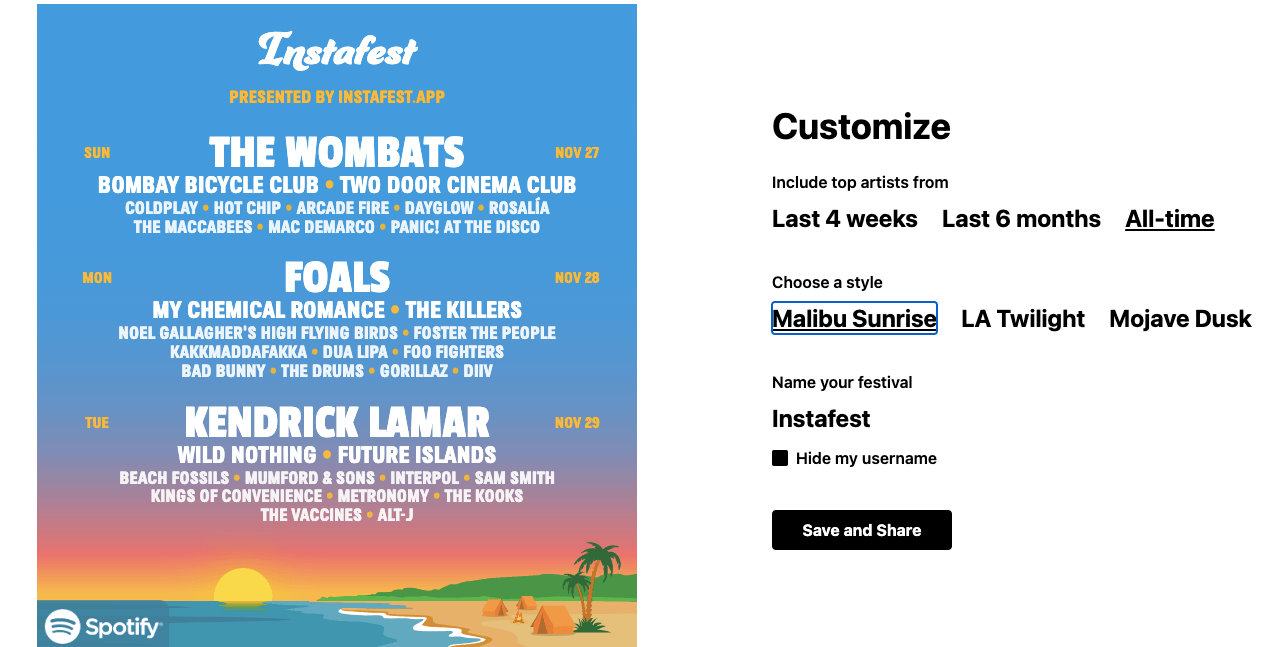Screen dimensions: 1271x647
Task: Click the Hide my username label
Action: click(866, 458)
